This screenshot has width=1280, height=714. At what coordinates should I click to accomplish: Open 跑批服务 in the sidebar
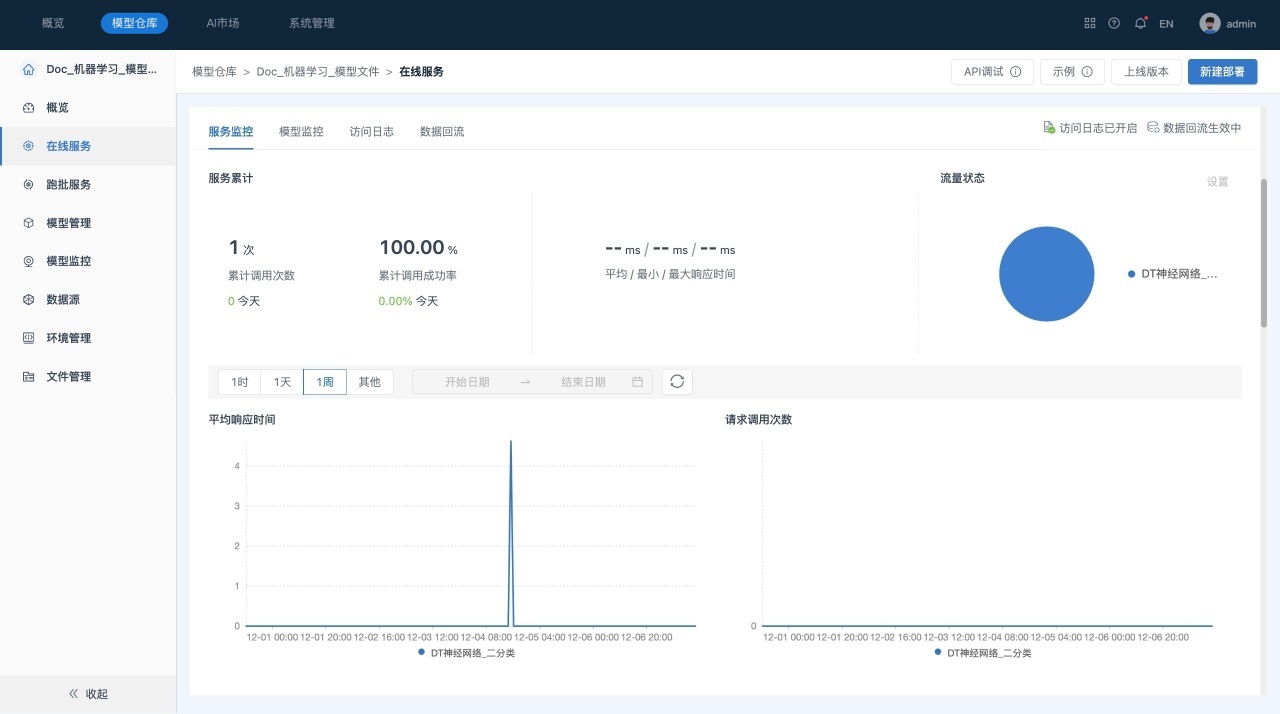tap(68, 185)
